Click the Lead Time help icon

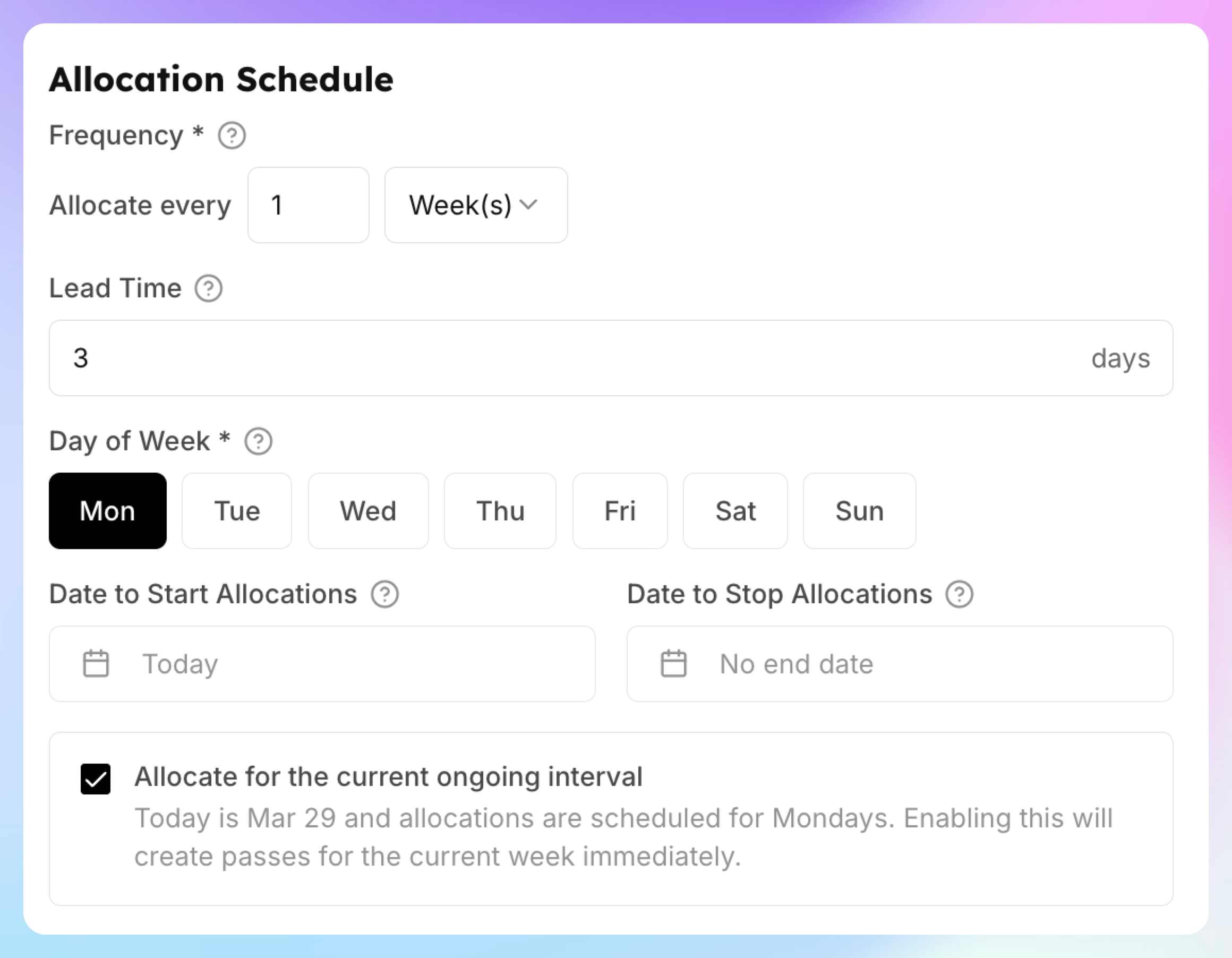click(209, 288)
